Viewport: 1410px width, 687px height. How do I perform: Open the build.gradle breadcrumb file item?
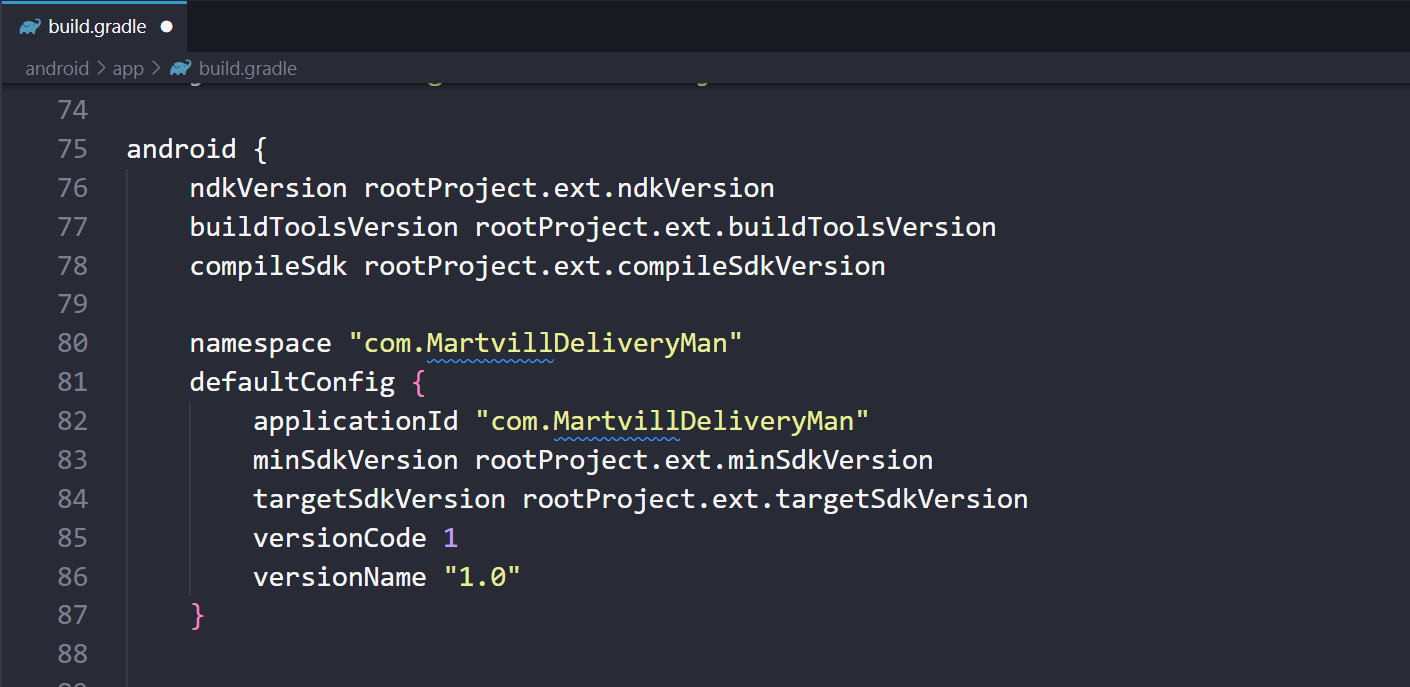(247, 69)
